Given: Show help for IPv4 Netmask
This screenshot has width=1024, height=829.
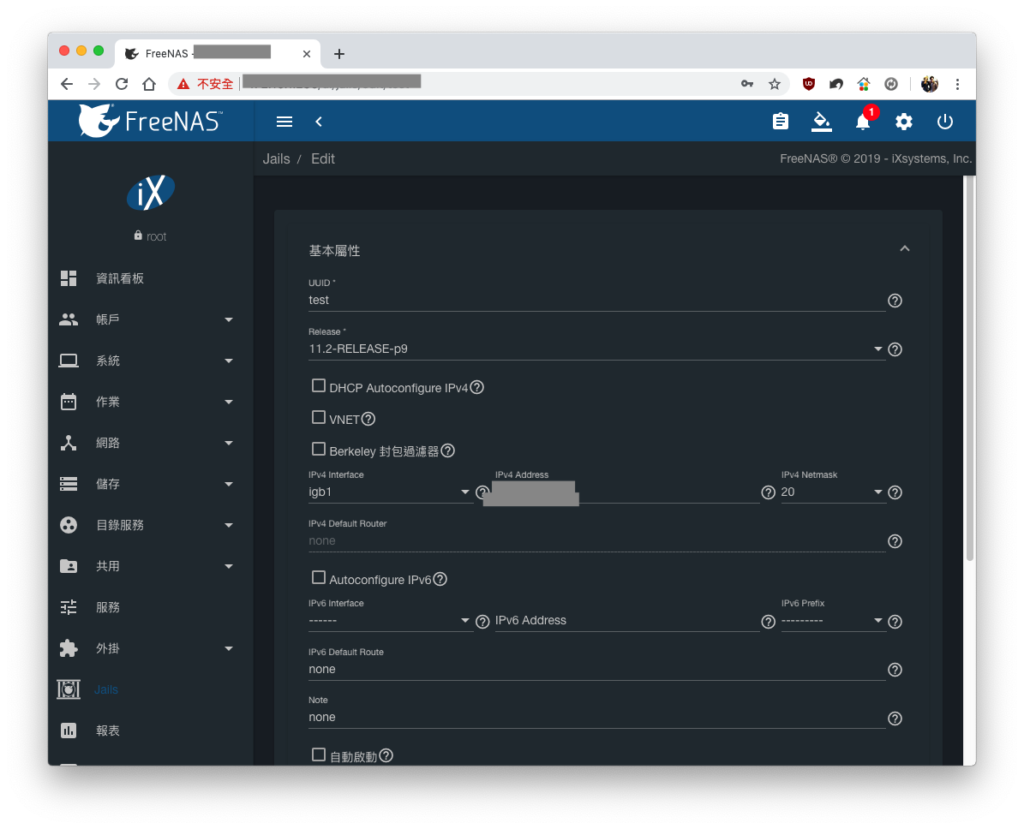Looking at the screenshot, I should [x=895, y=492].
